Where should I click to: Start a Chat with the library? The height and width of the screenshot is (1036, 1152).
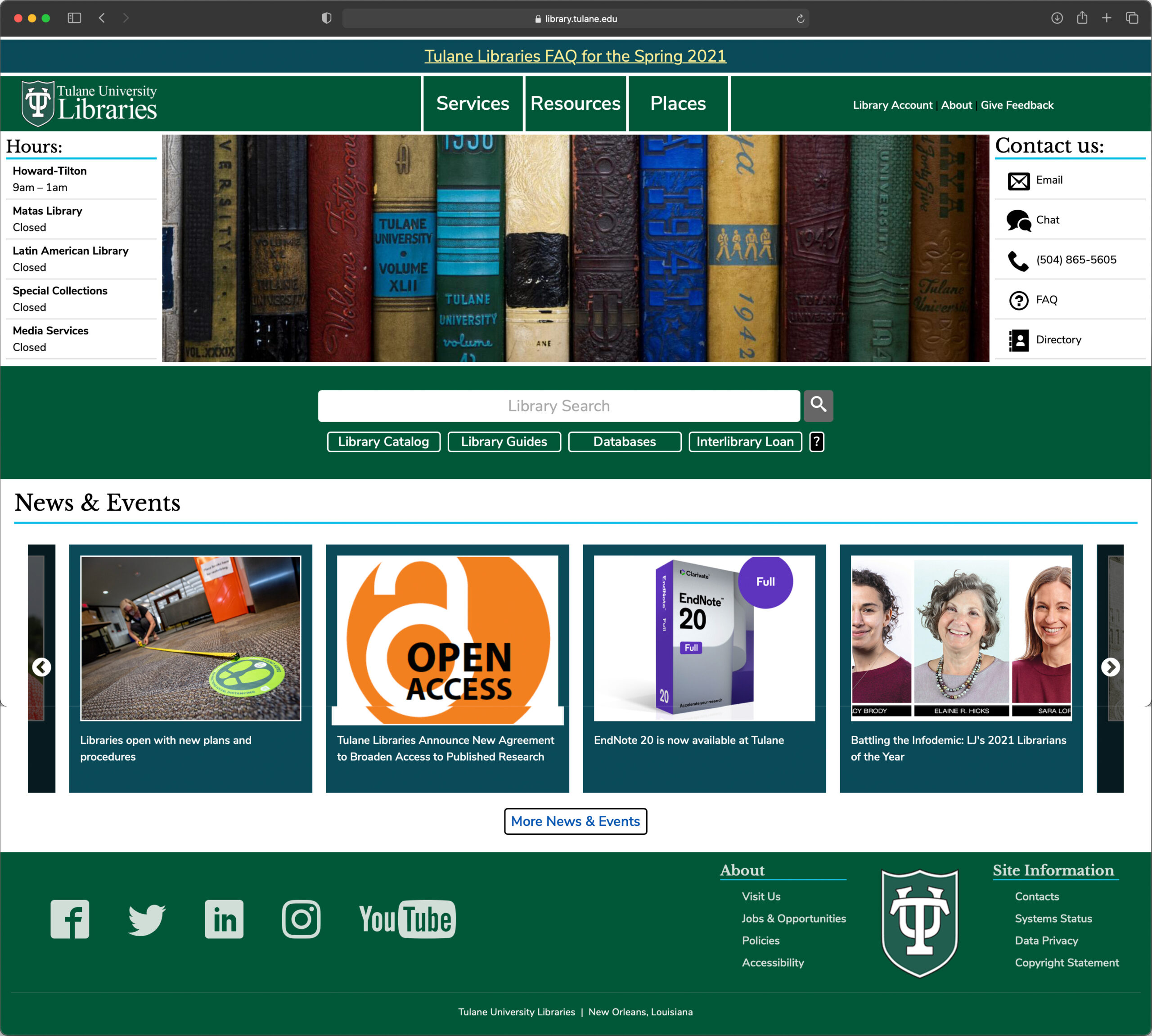[x=1019, y=220]
